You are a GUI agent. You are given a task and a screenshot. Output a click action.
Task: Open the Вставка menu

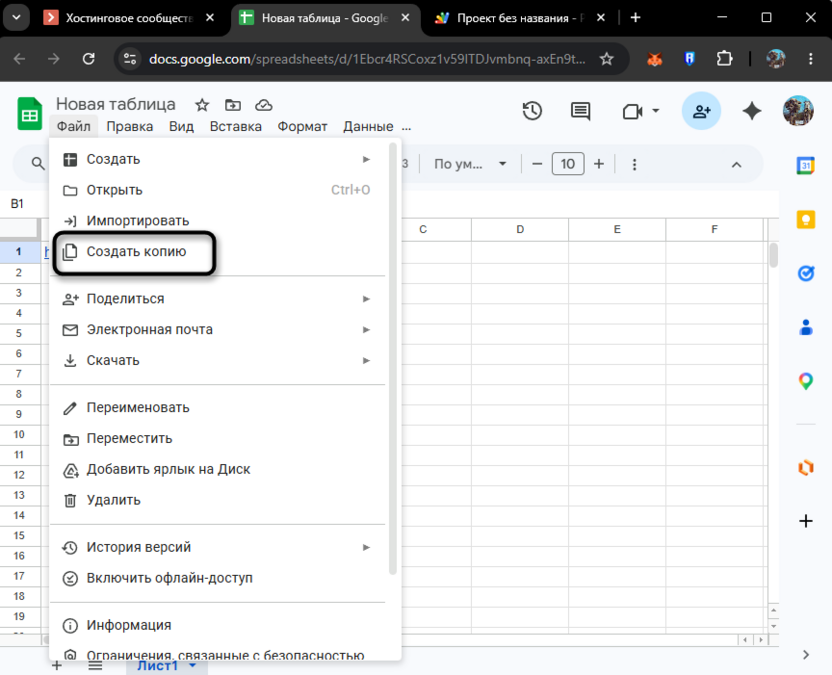pos(236,126)
